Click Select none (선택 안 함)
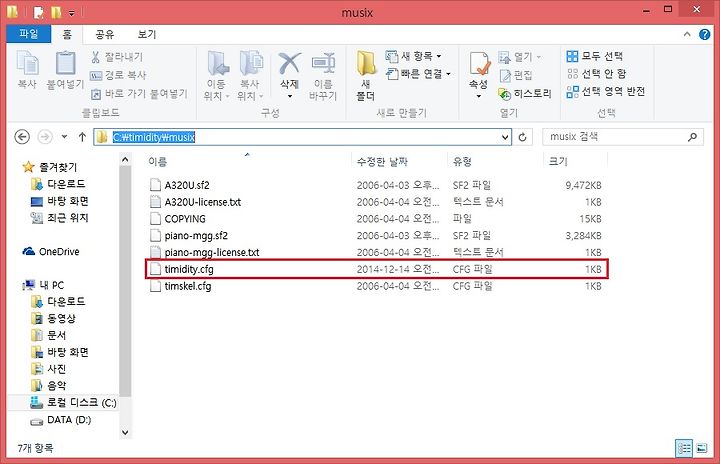Screen dimensions: 720x464 click(596, 74)
